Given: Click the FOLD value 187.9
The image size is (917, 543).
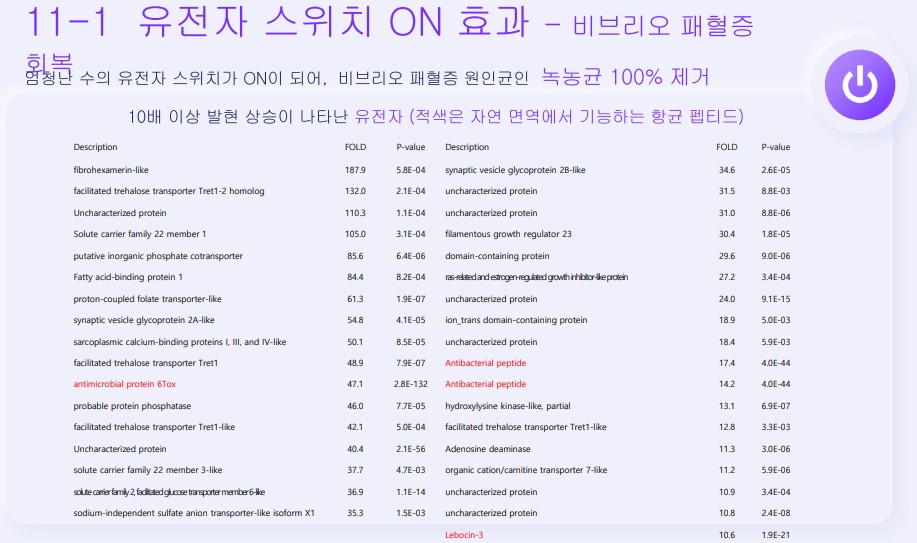Looking at the screenshot, I should tap(355, 170).
